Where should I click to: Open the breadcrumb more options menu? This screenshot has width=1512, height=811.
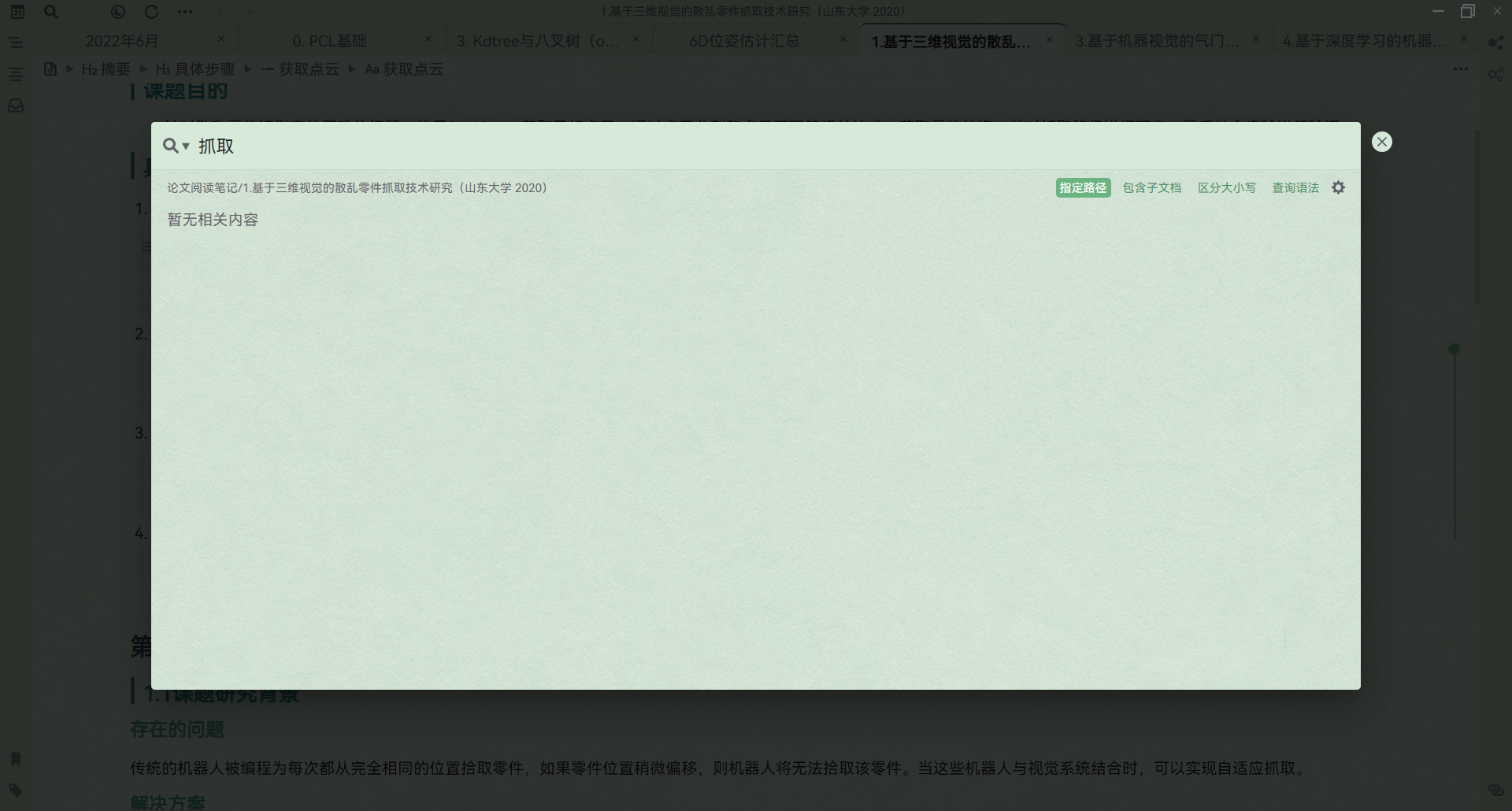coord(1461,69)
